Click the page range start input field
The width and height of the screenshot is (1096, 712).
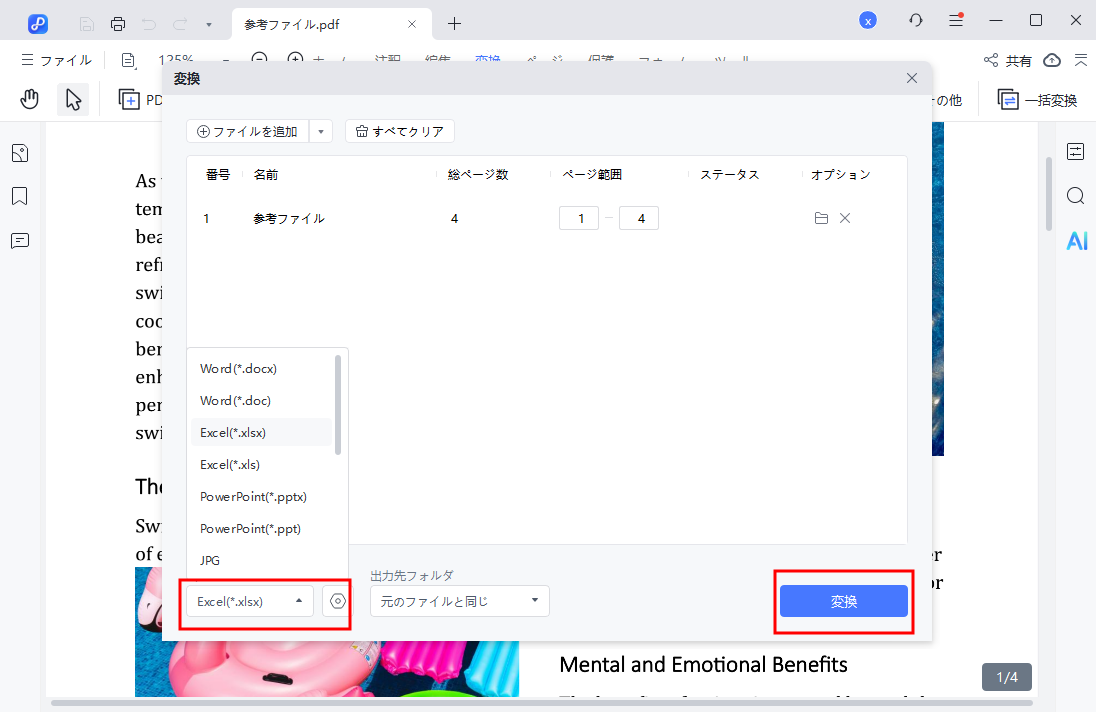[x=578, y=217]
